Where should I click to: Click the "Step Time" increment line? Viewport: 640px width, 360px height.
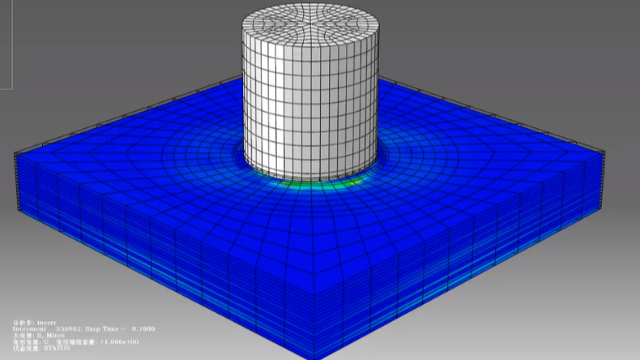coord(84,329)
